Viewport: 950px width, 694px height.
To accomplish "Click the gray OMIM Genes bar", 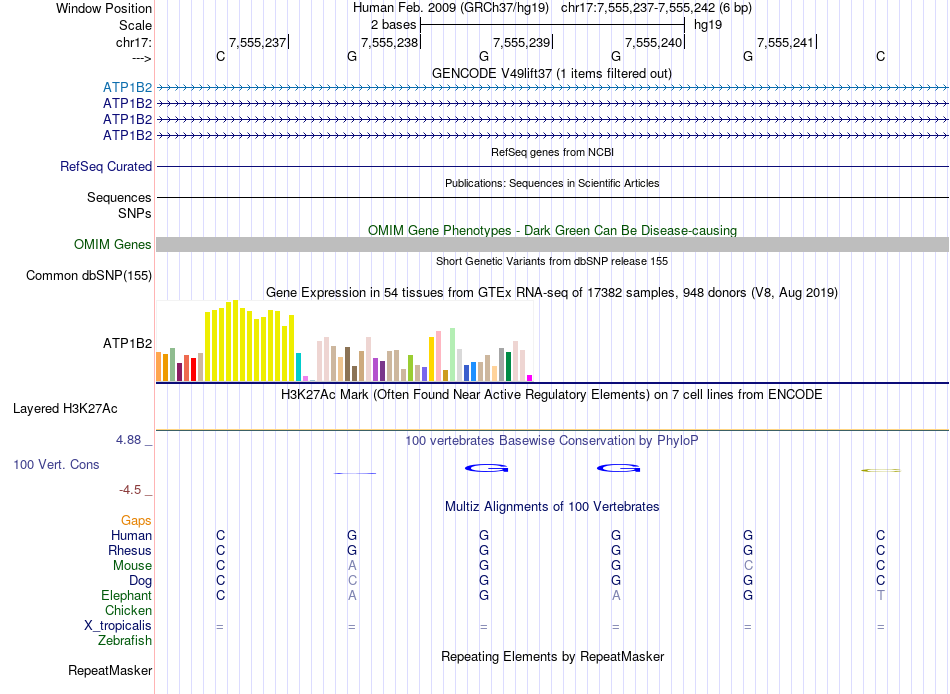I will (x=552, y=244).
